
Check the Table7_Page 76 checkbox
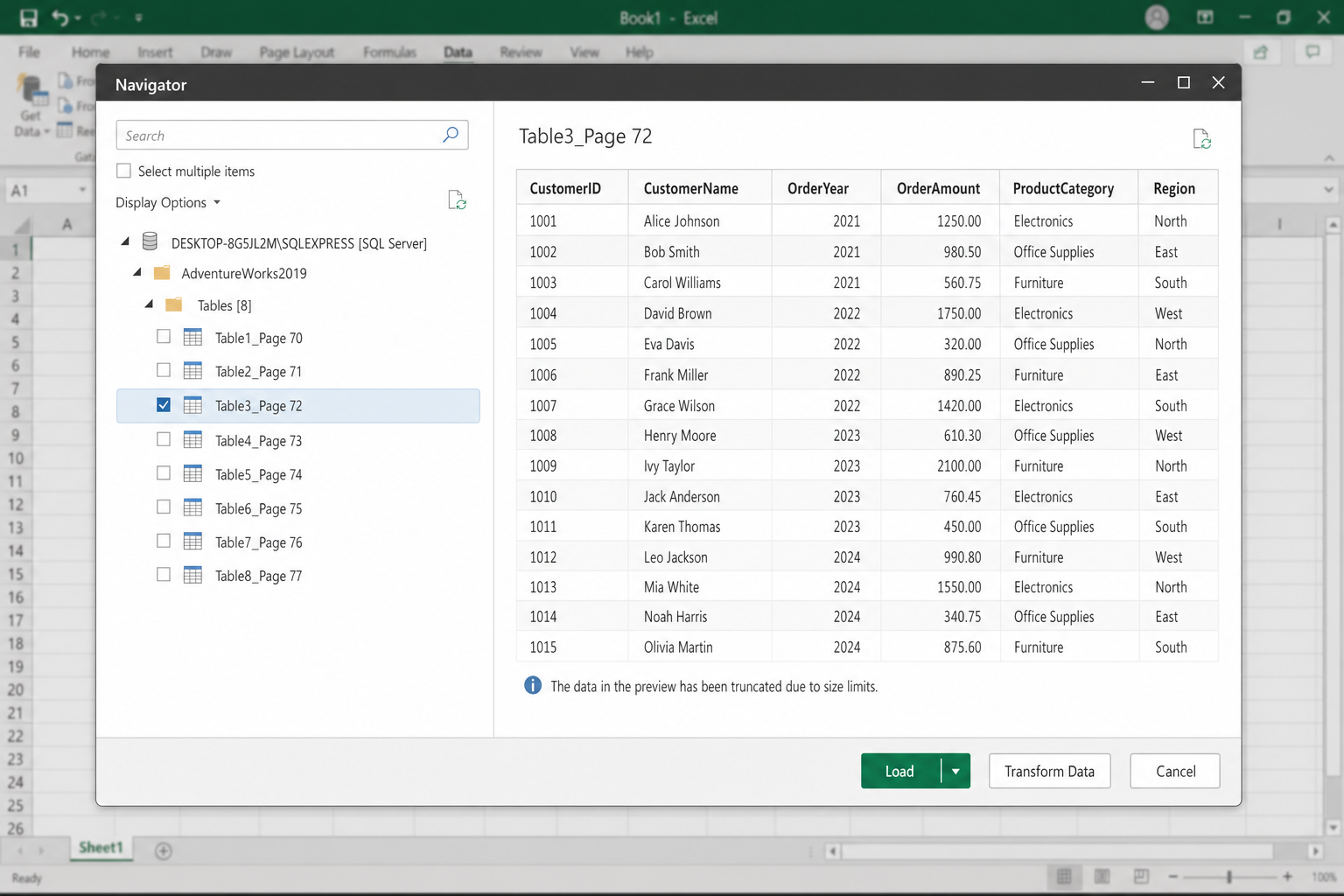(x=164, y=541)
